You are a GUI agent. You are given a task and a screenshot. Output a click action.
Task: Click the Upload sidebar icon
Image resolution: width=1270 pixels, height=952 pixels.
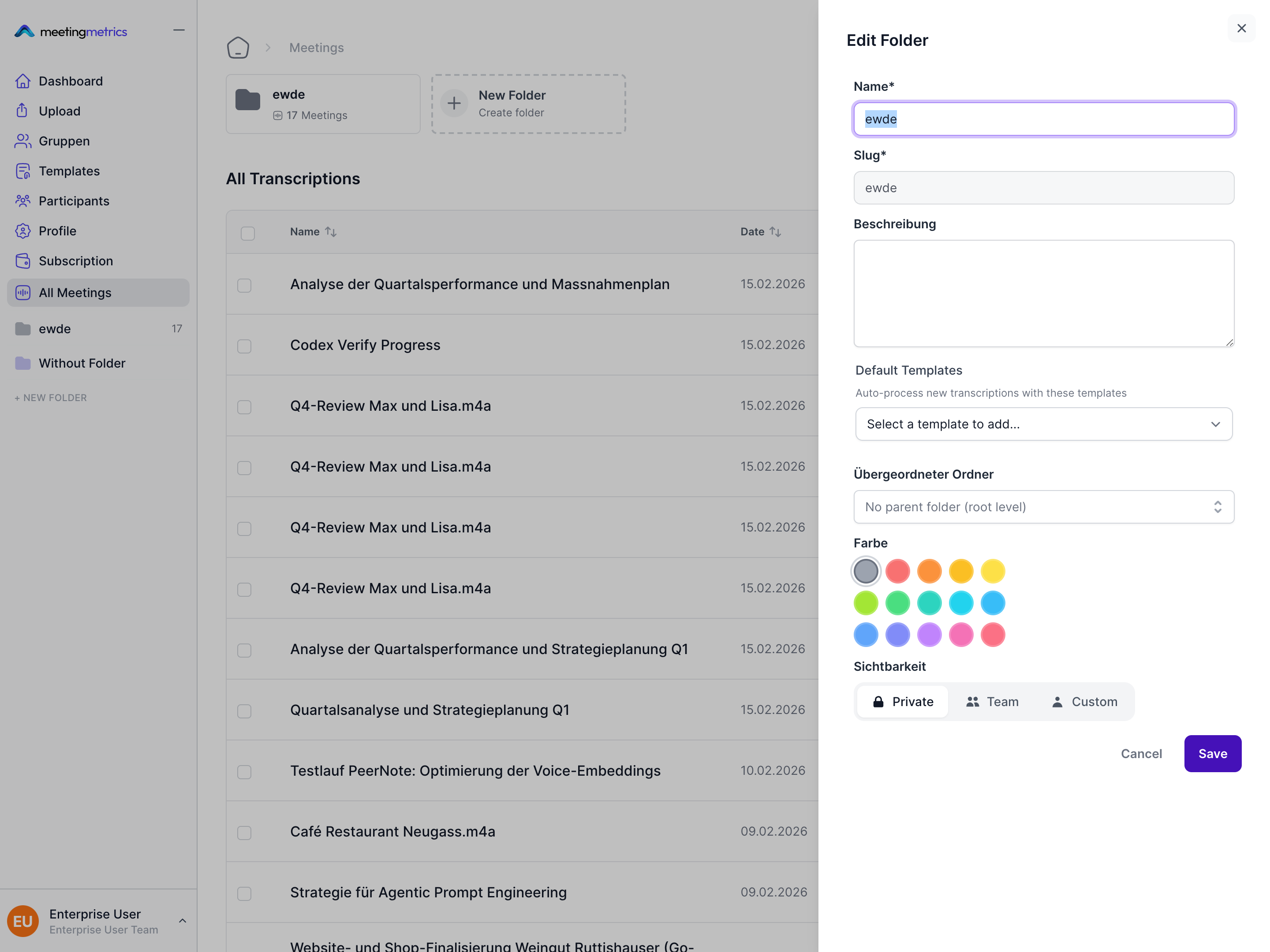tap(22, 111)
